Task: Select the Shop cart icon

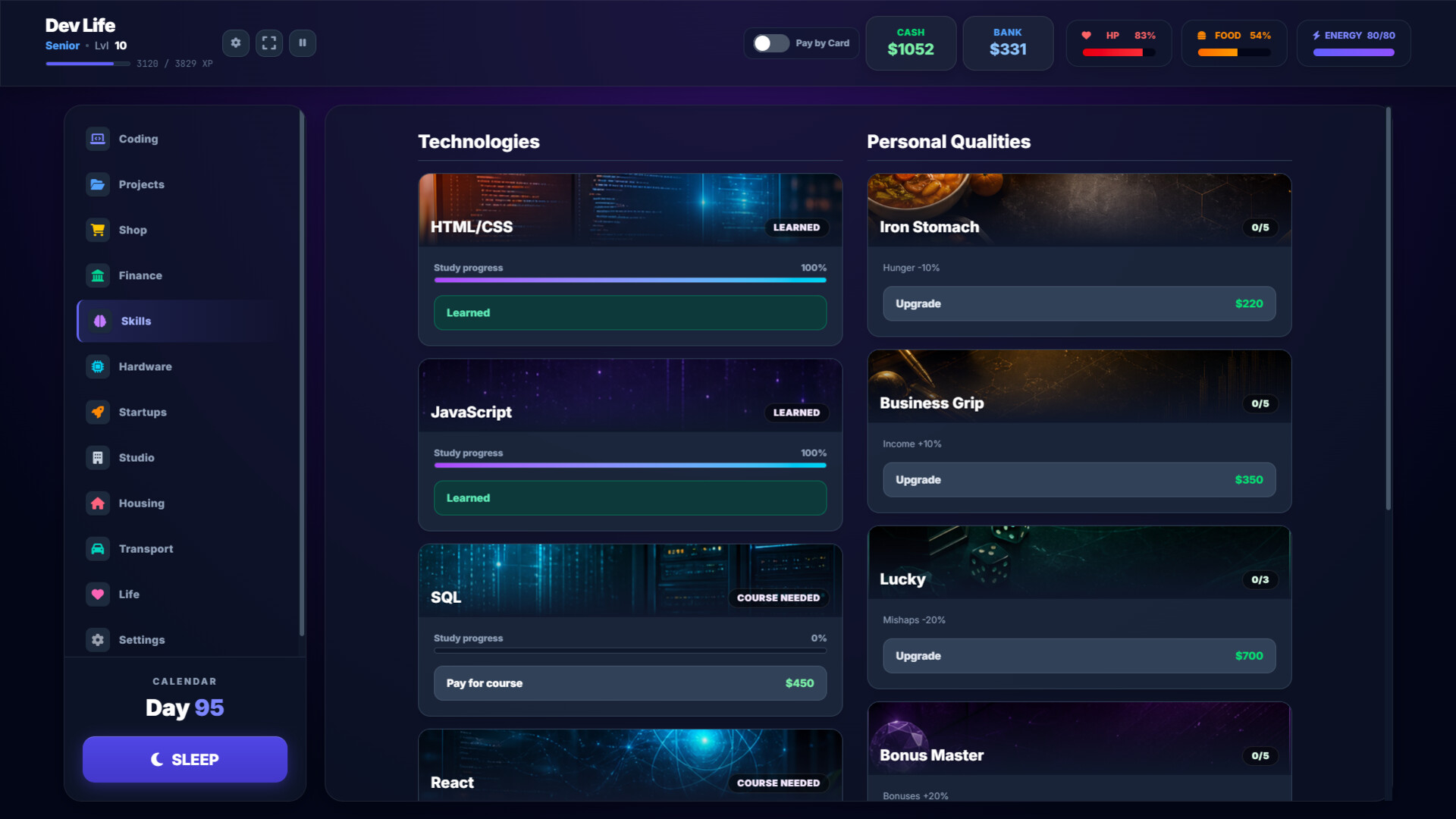Action: click(98, 230)
